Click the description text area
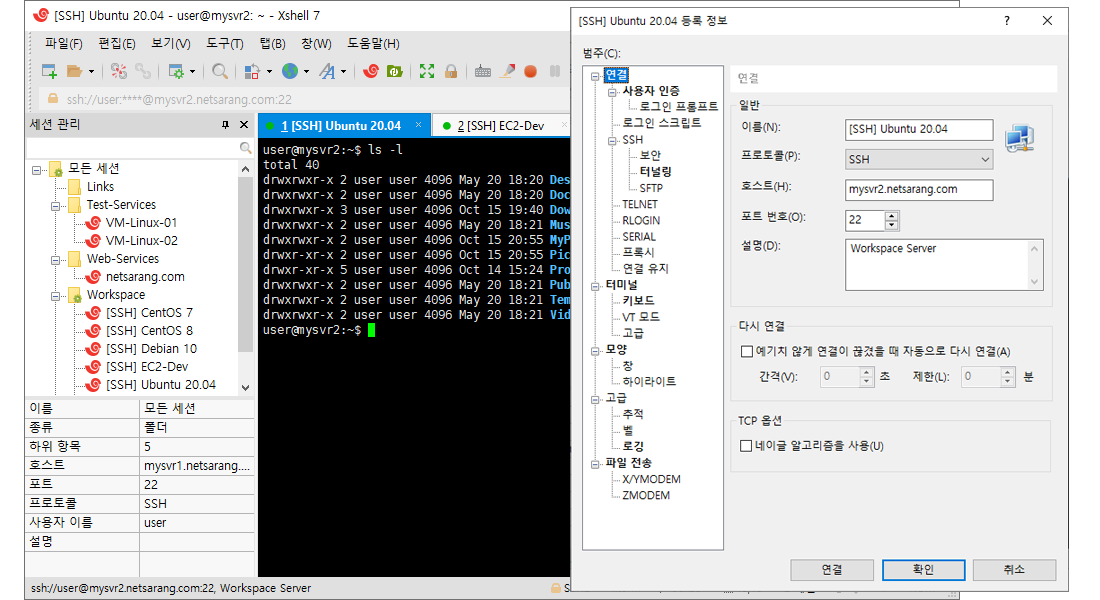This screenshot has width=1100, height=600. 944,265
